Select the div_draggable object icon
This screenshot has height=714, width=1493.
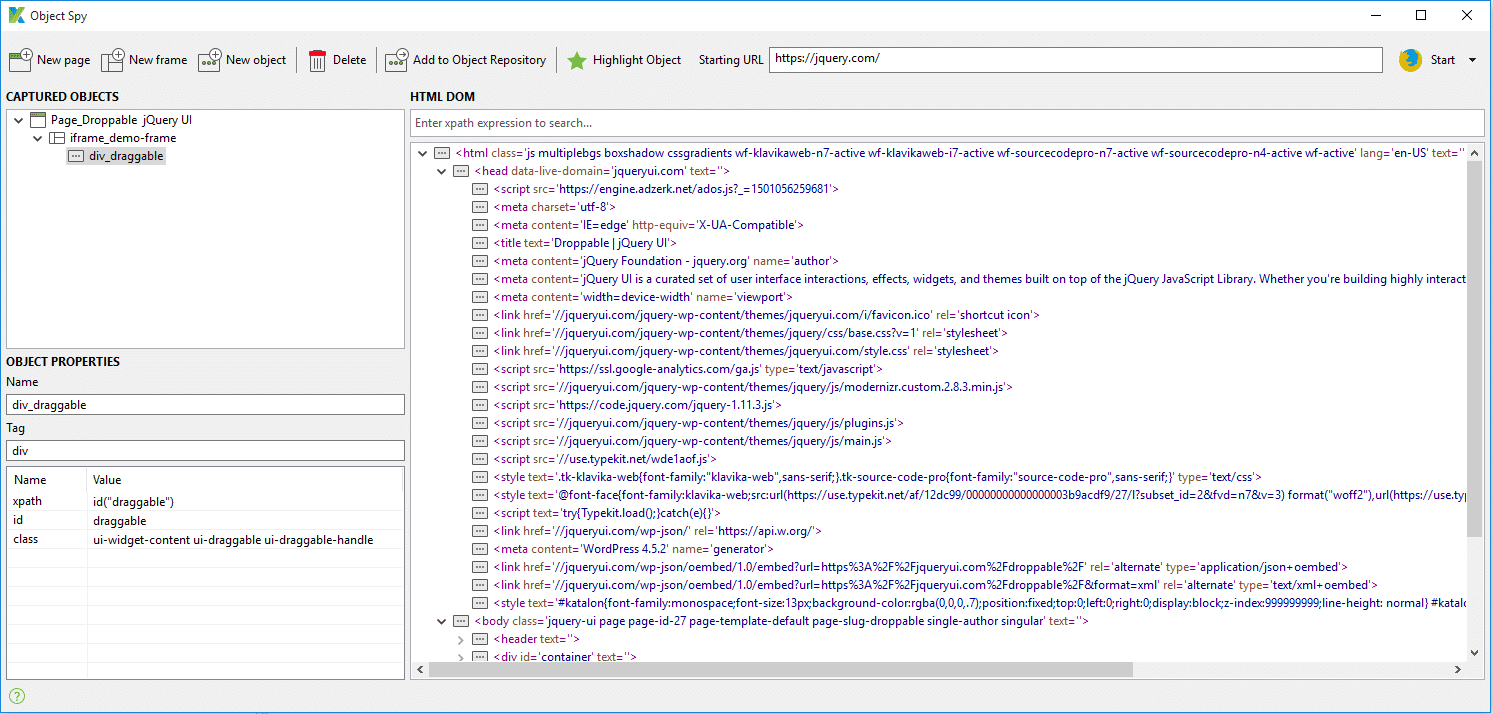(x=76, y=156)
